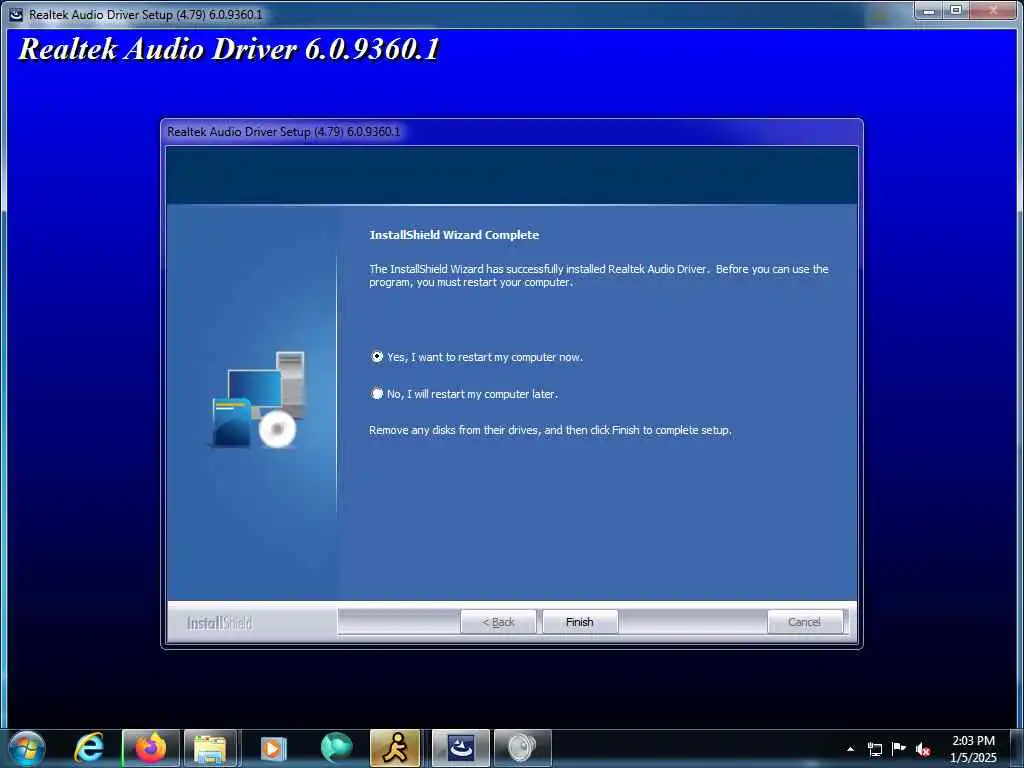The image size is (1024, 768).
Task: Show hidden system tray icons arrow
Action: click(x=850, y=749)
